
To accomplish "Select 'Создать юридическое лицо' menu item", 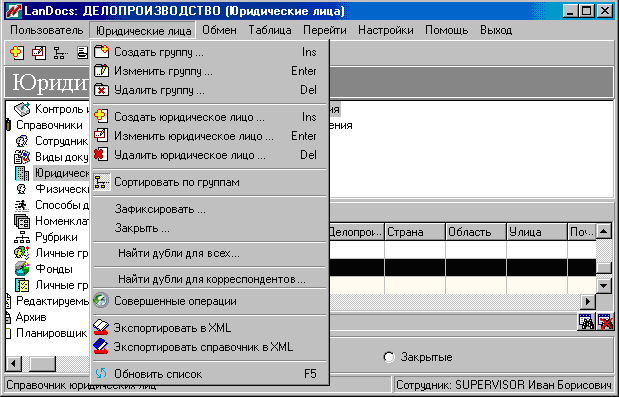I will point(210,117).
